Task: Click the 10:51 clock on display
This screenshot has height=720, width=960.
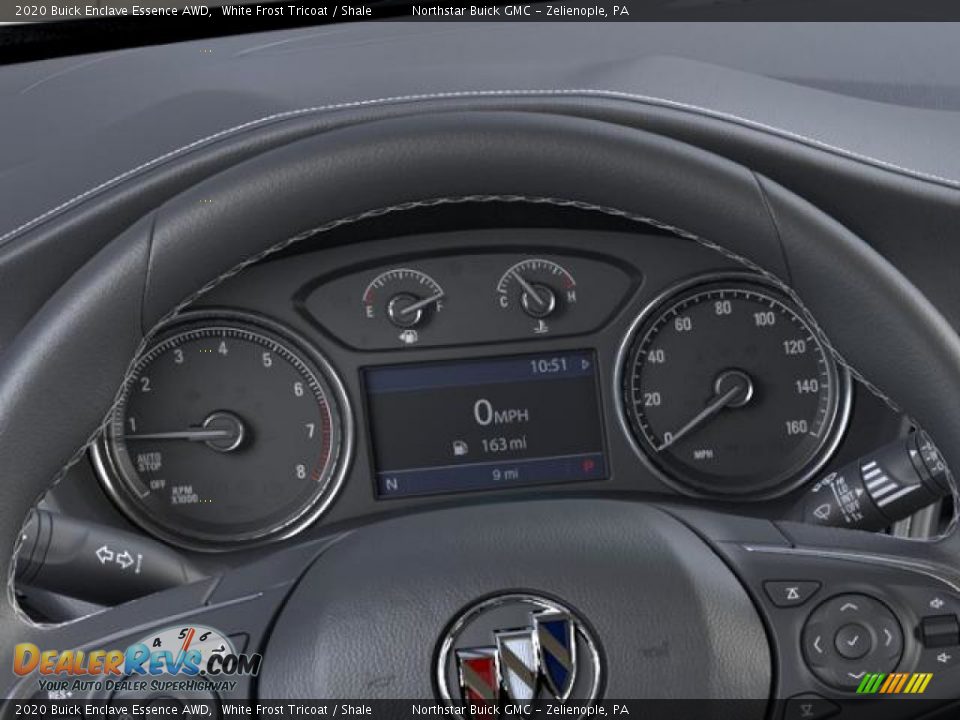Action: (549, 366)
